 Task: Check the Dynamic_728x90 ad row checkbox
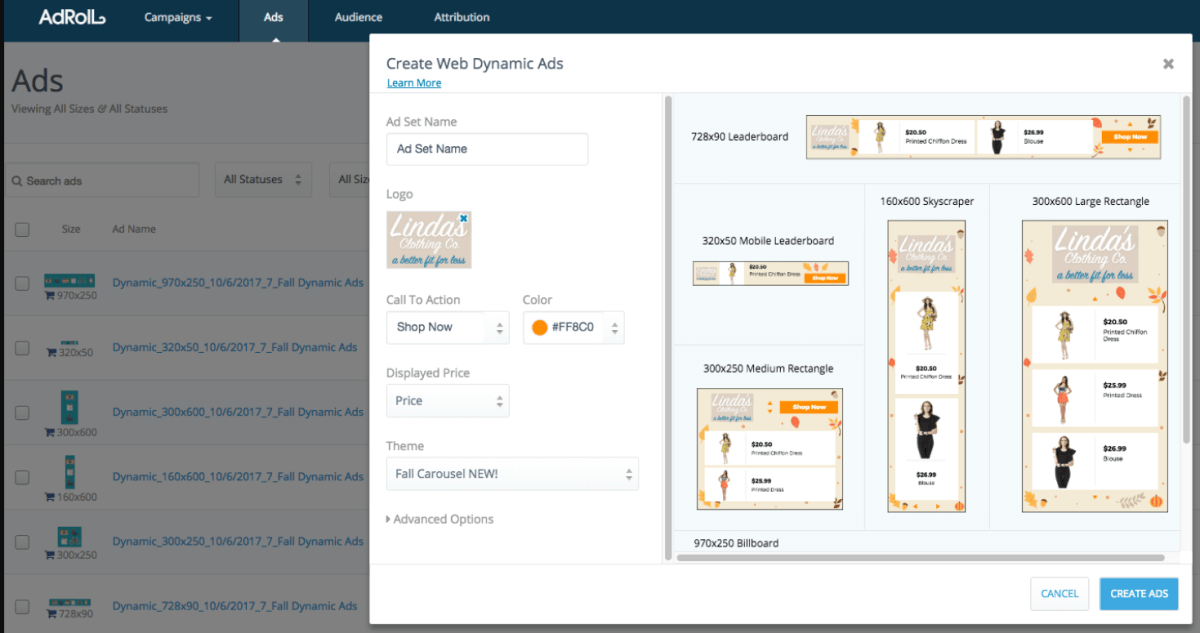pos(22,606)
